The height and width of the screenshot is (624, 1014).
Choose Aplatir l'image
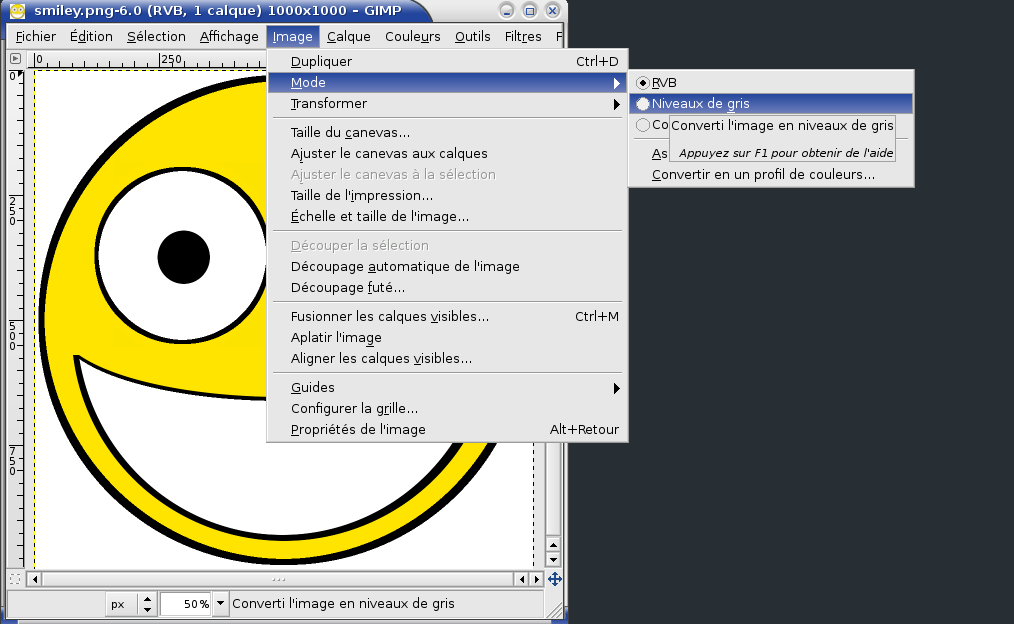(x=336, y=338)
